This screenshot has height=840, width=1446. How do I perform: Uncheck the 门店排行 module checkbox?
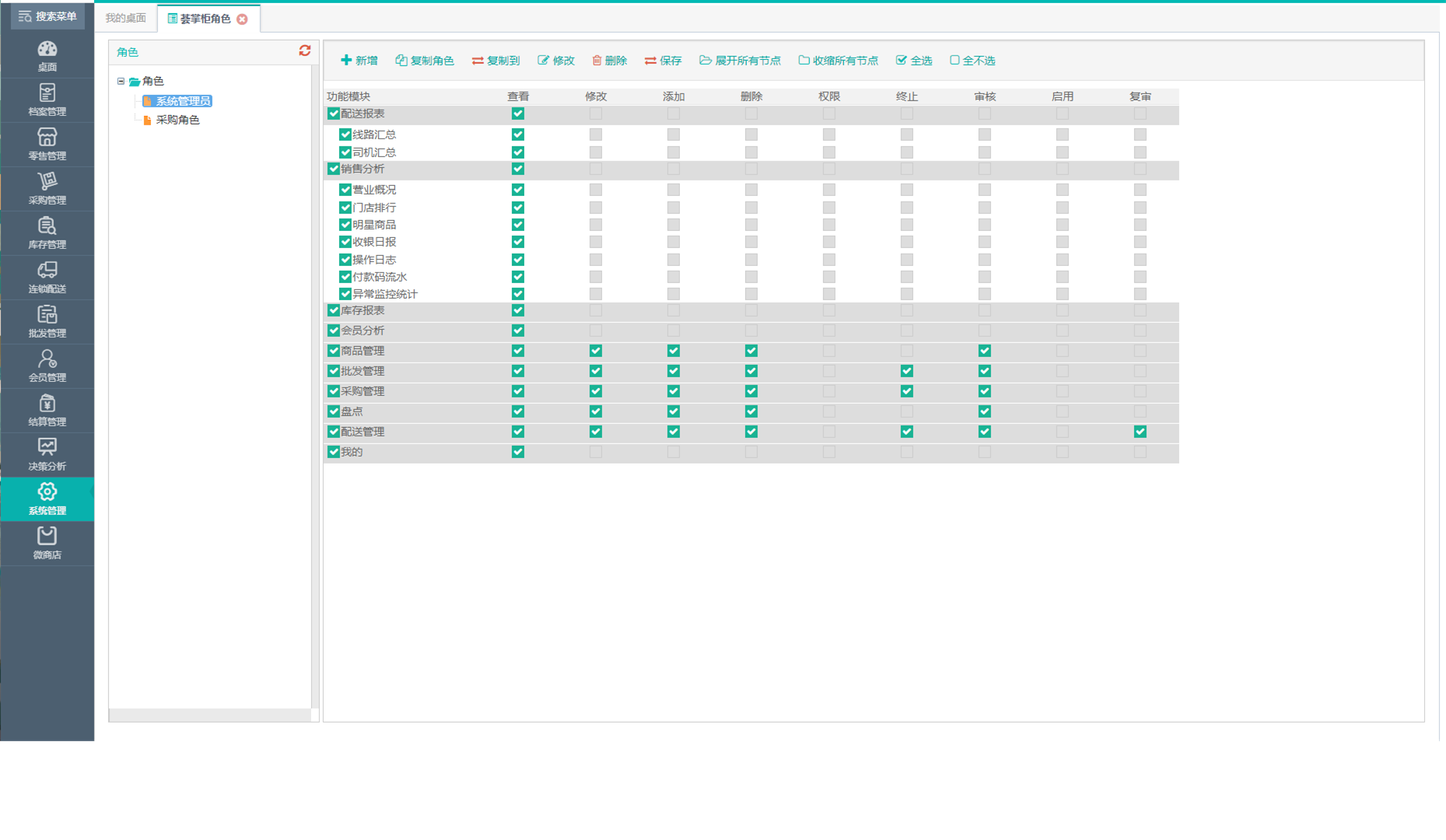pyautogui.click(x=345, y=208)
